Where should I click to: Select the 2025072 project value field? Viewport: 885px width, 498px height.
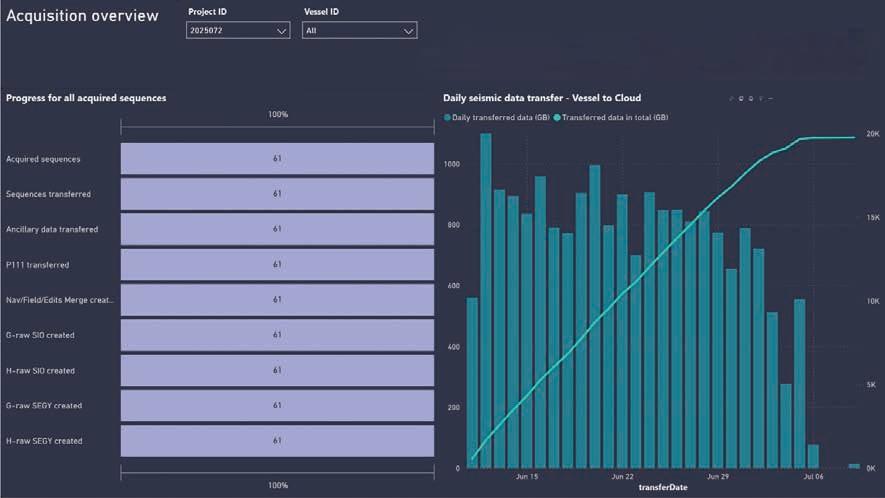click(x=238, y=30)
